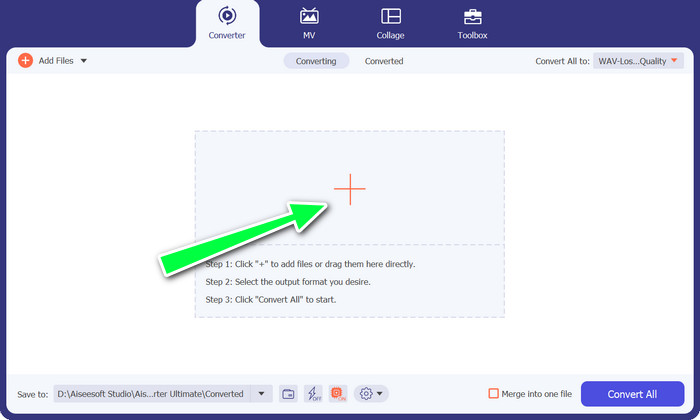Switch to the Converted tab

pos(384,61)
